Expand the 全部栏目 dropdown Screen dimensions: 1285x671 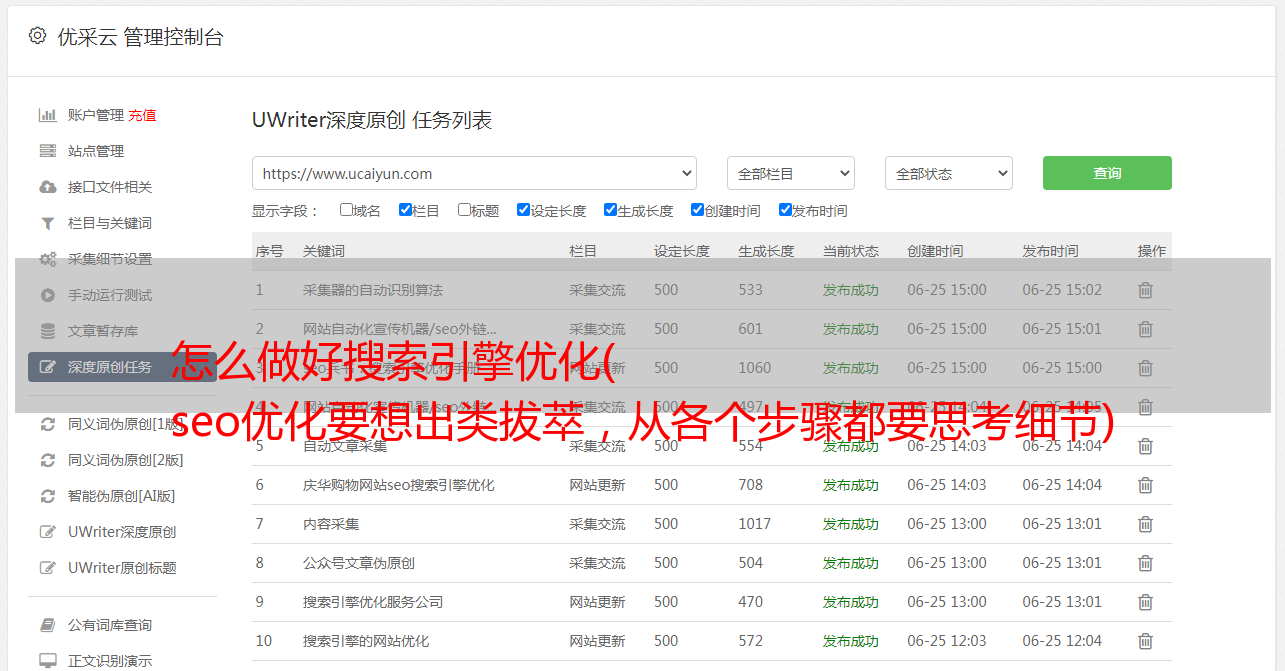[790, 173]
